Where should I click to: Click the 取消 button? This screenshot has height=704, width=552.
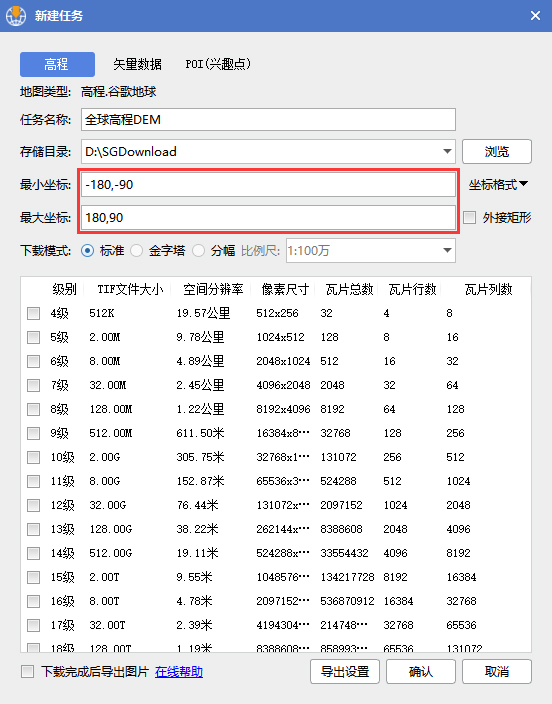click(x=497, y=672)
